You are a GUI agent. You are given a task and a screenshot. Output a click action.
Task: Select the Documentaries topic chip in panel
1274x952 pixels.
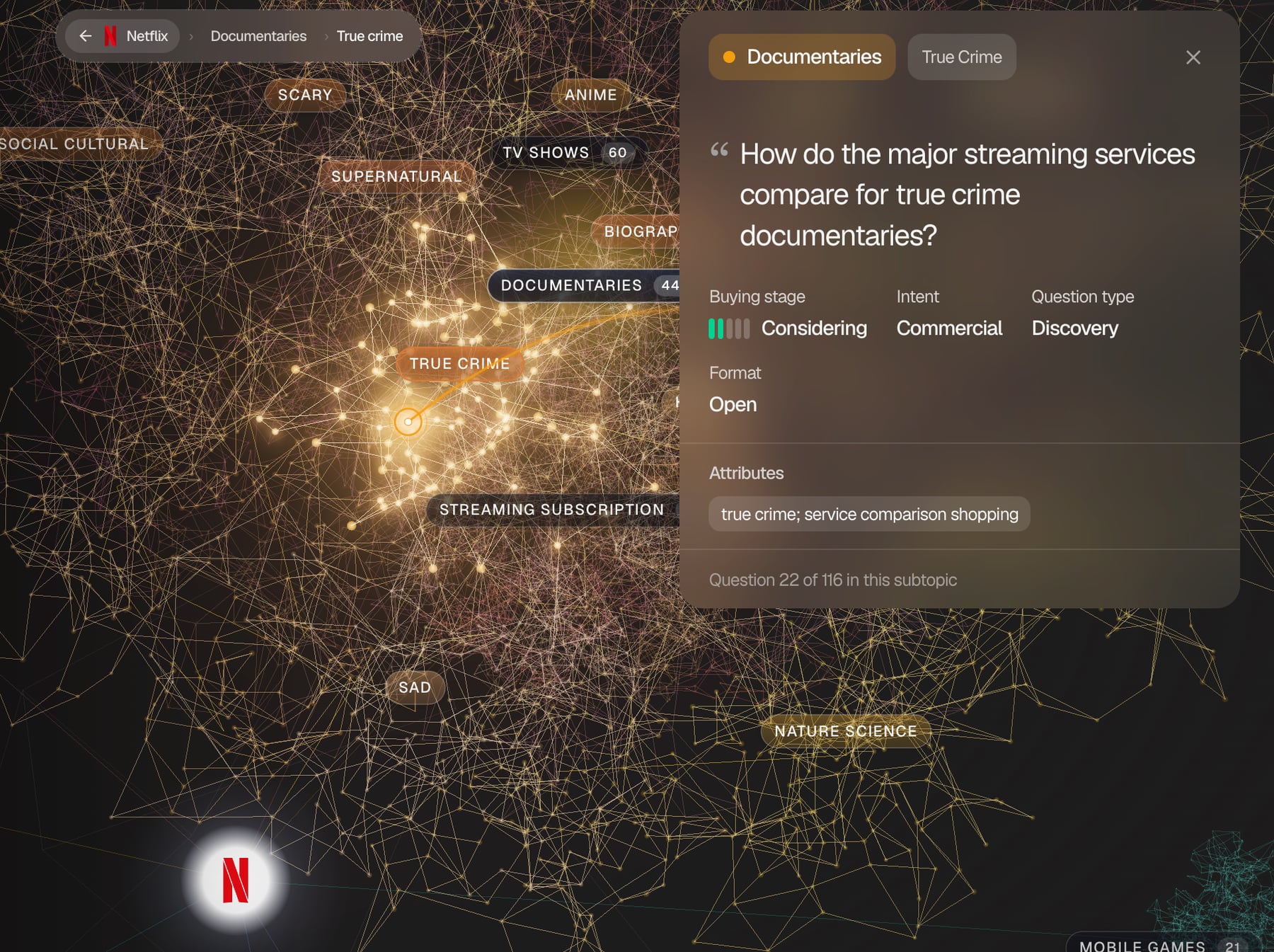pyautogui.click(x=802, y=57)
